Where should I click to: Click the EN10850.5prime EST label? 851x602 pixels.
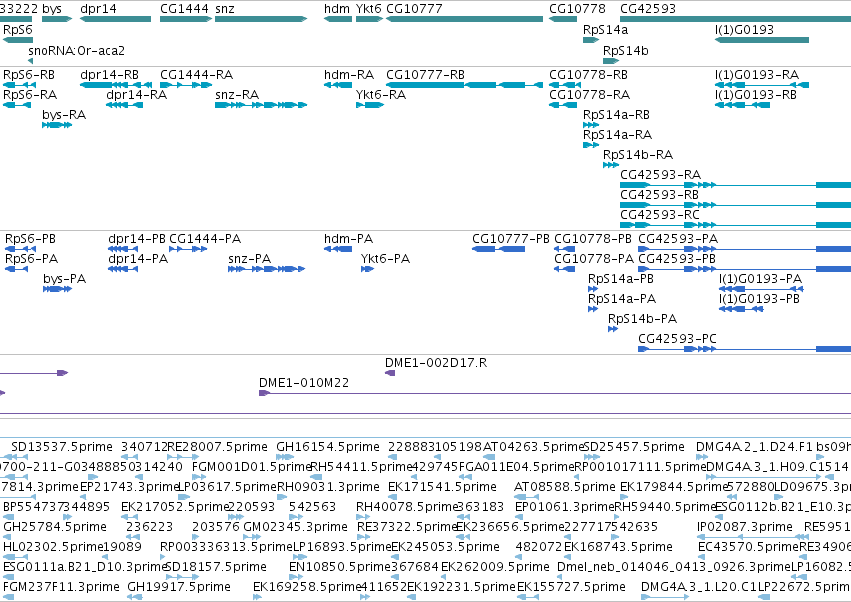(340, 567)
